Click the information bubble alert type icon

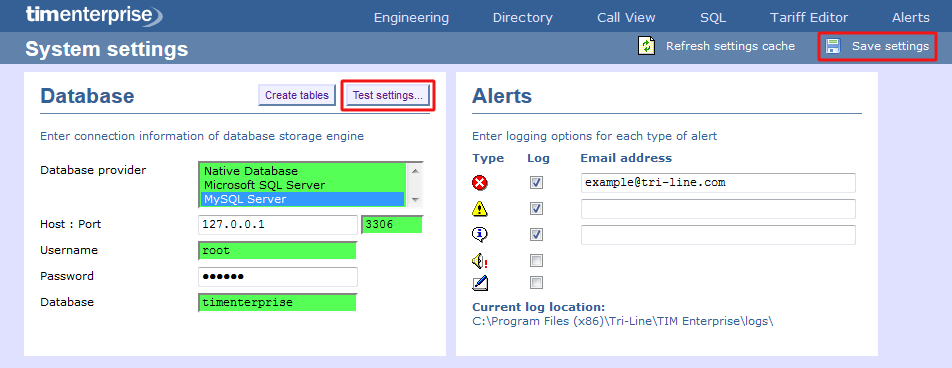[x=480, y=234]
